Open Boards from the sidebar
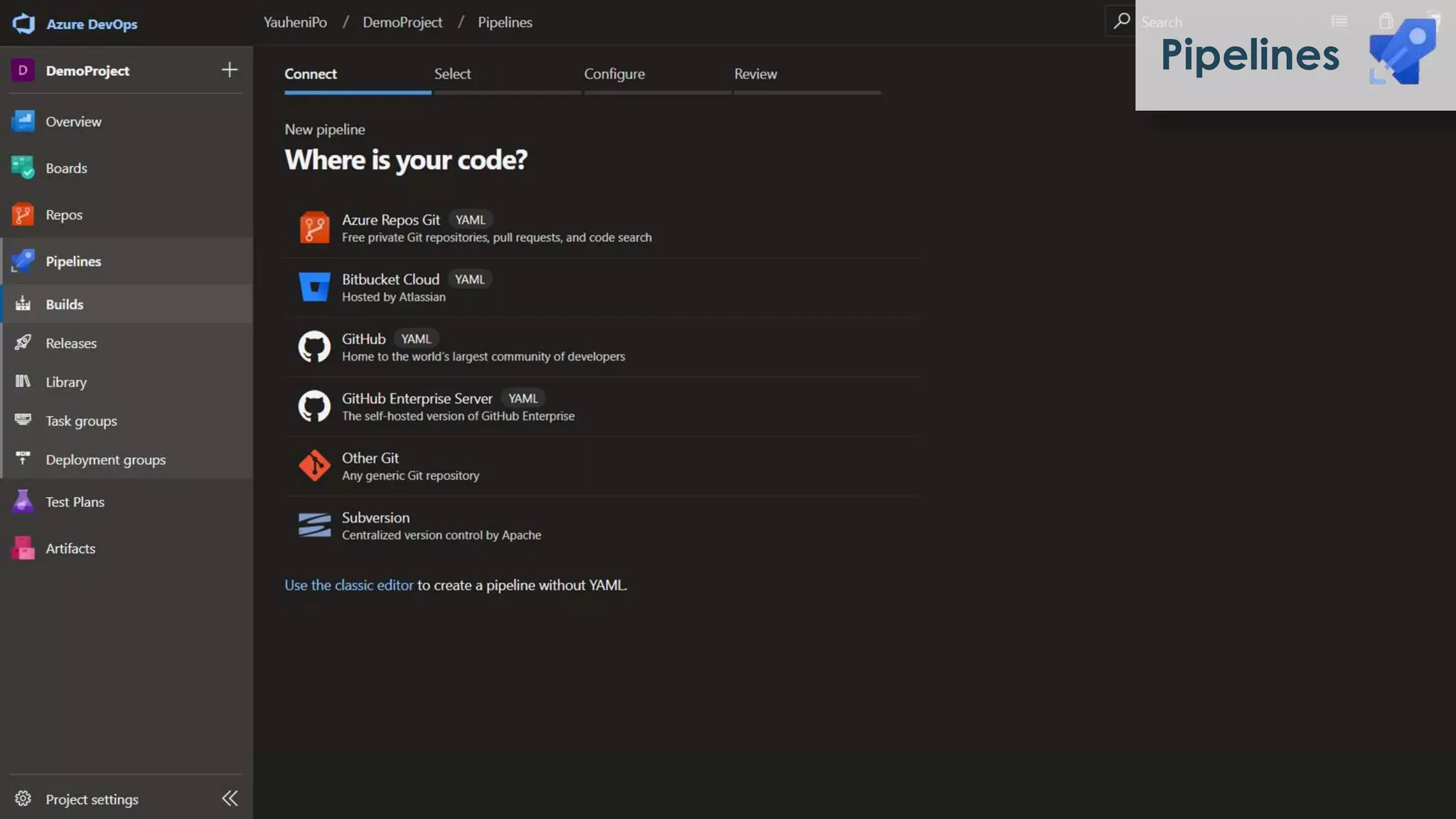Viewport: 1456px width, 819px height. point(66,168)
